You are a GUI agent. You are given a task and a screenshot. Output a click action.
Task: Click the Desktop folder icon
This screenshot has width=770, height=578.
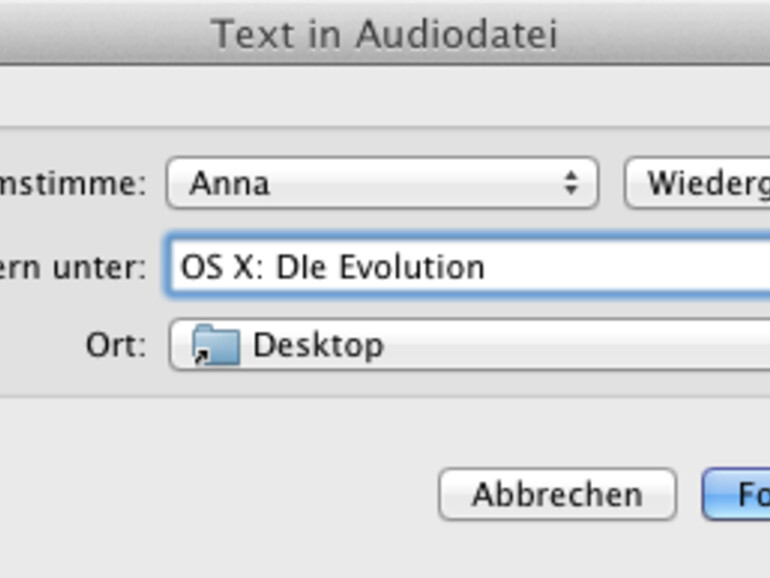(x=216, y=345)
